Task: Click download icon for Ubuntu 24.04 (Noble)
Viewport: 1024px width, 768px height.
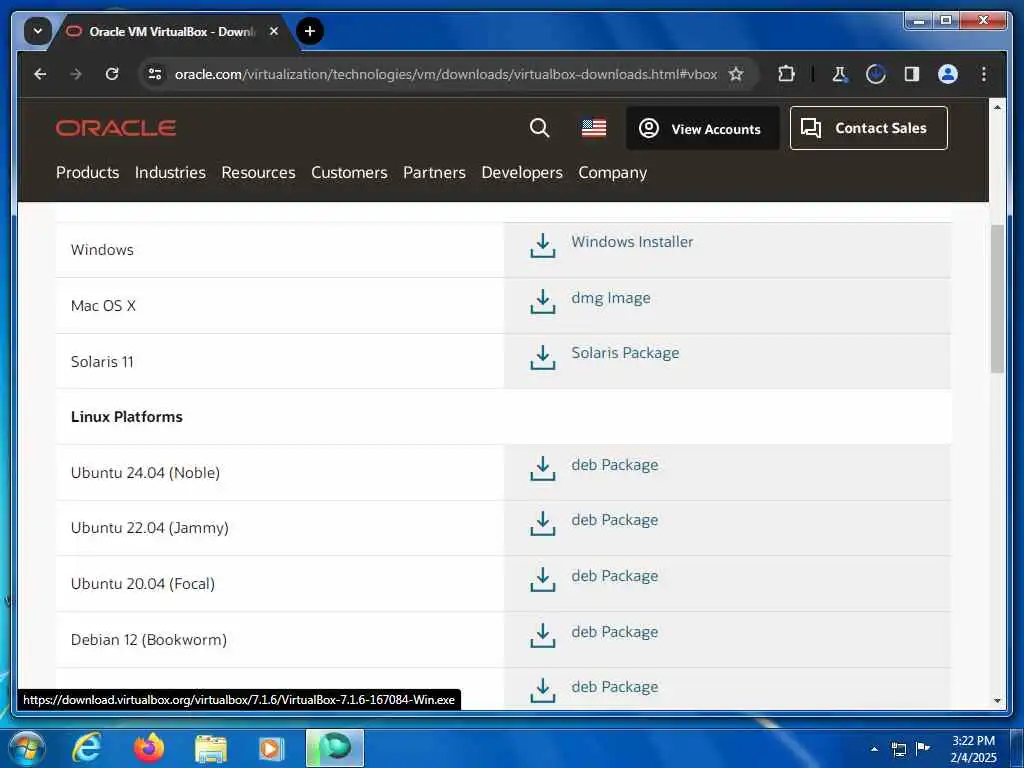Action: (x=543, y=469)
